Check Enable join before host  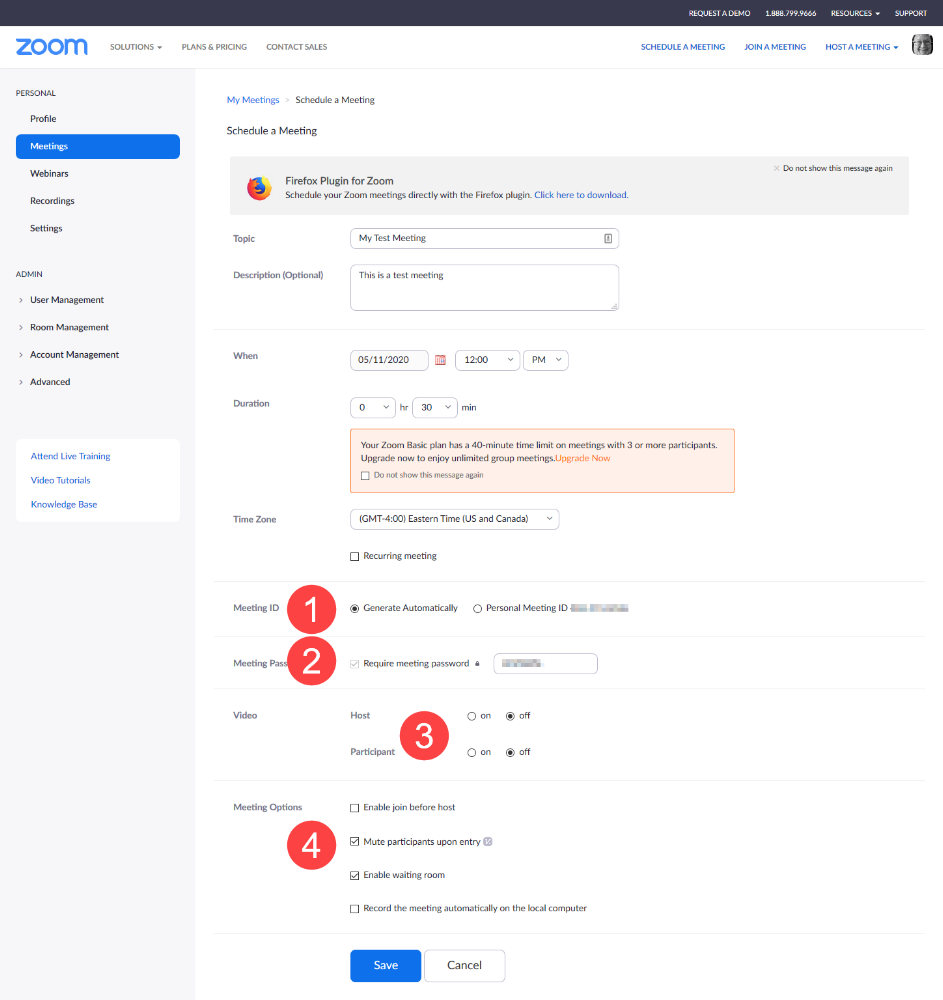coord(355,808)
